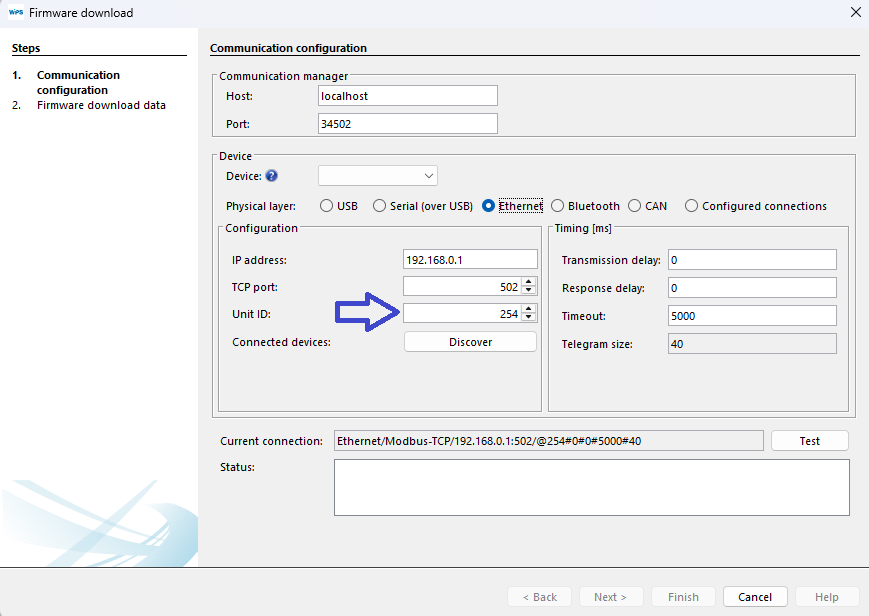Viewport: 869px width, 616px height.
Task: Enable Configured connections radio button
Action: (x=691, y=206)
